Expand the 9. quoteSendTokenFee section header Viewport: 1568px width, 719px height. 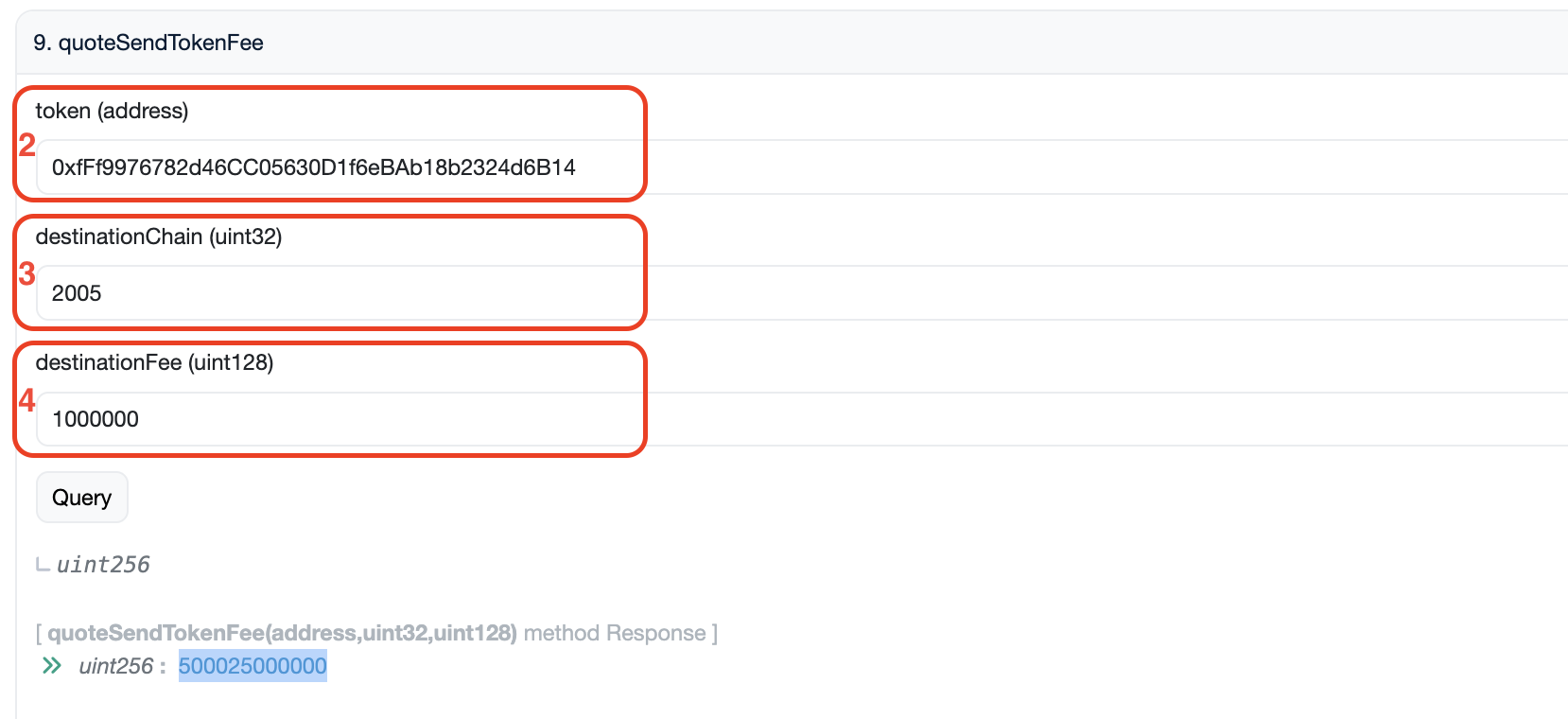click(148, 43)
